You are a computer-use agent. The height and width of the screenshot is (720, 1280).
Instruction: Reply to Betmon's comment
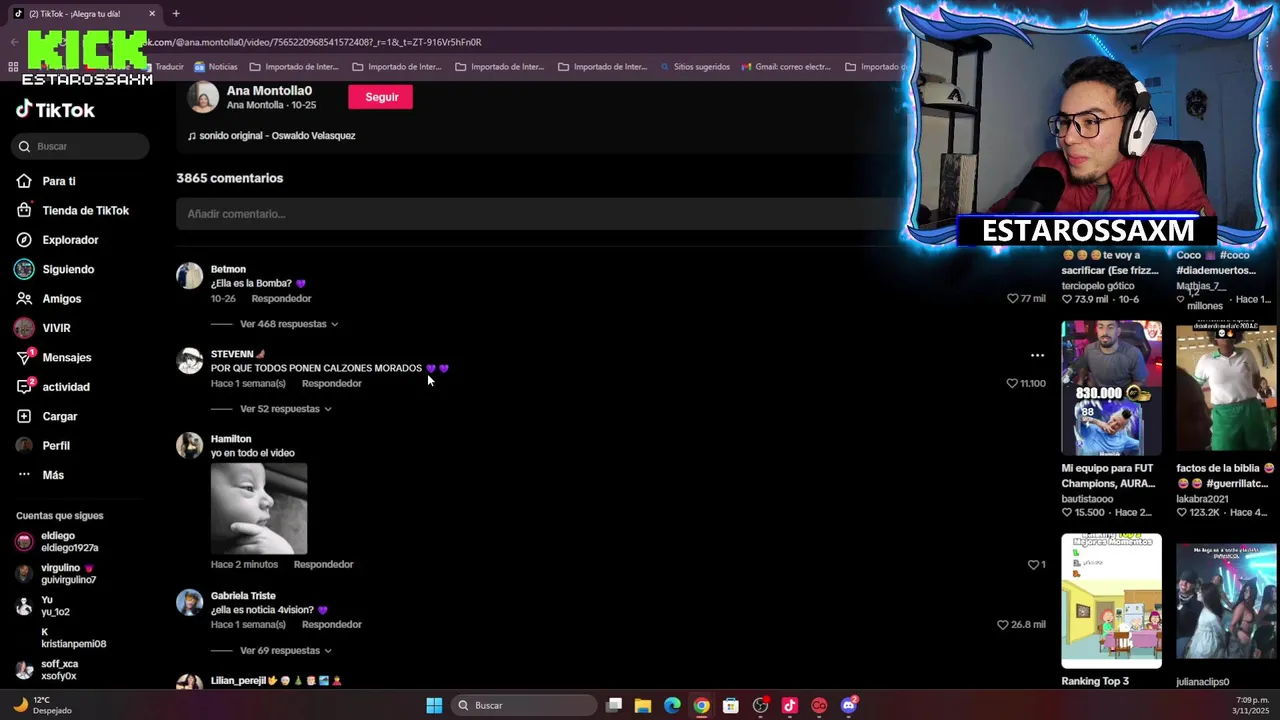(x=281, y=298)
